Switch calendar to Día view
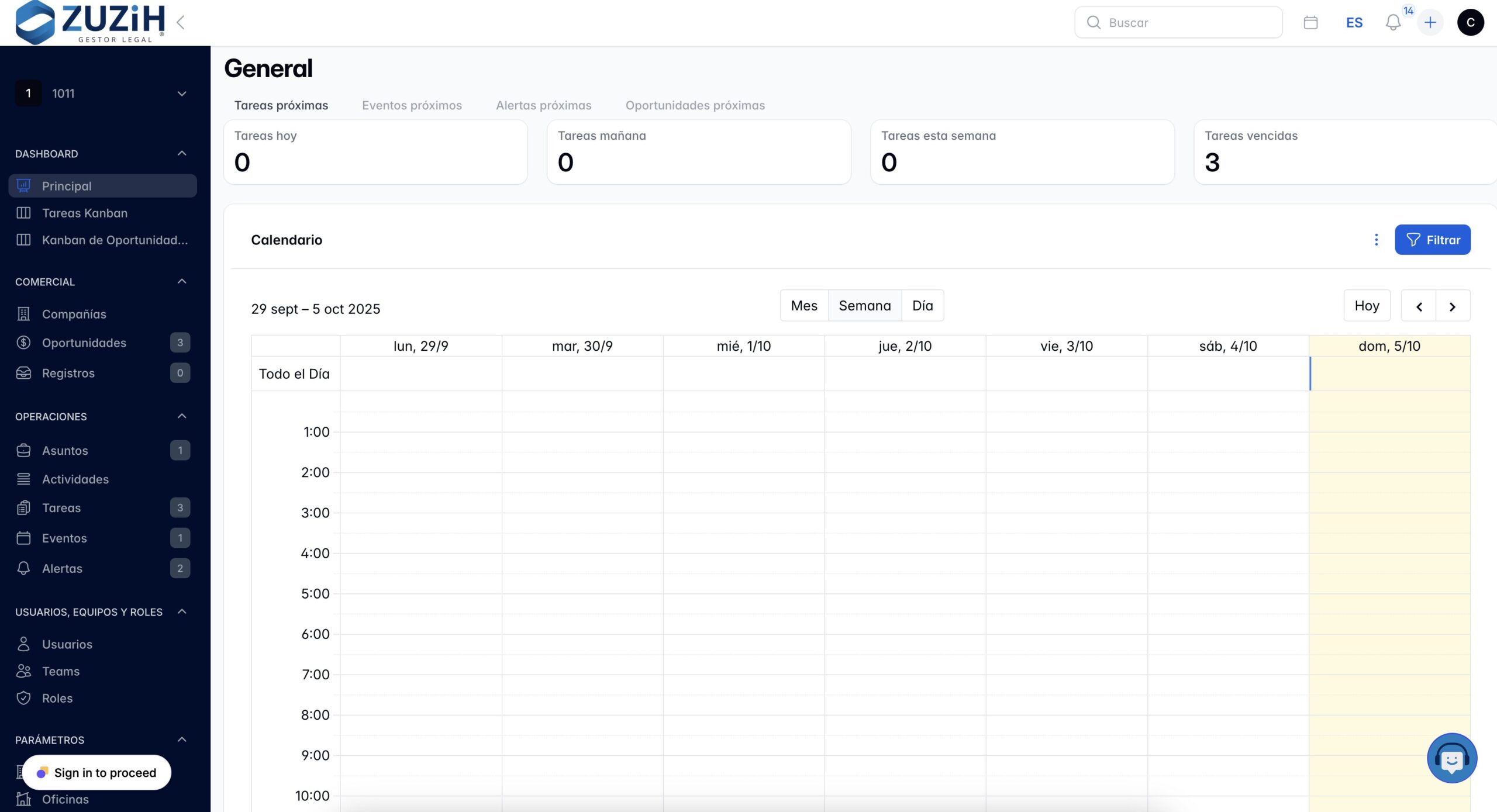Image resolution: width=1497 pixels, height=812 pixels. click(x=922, y=306)
